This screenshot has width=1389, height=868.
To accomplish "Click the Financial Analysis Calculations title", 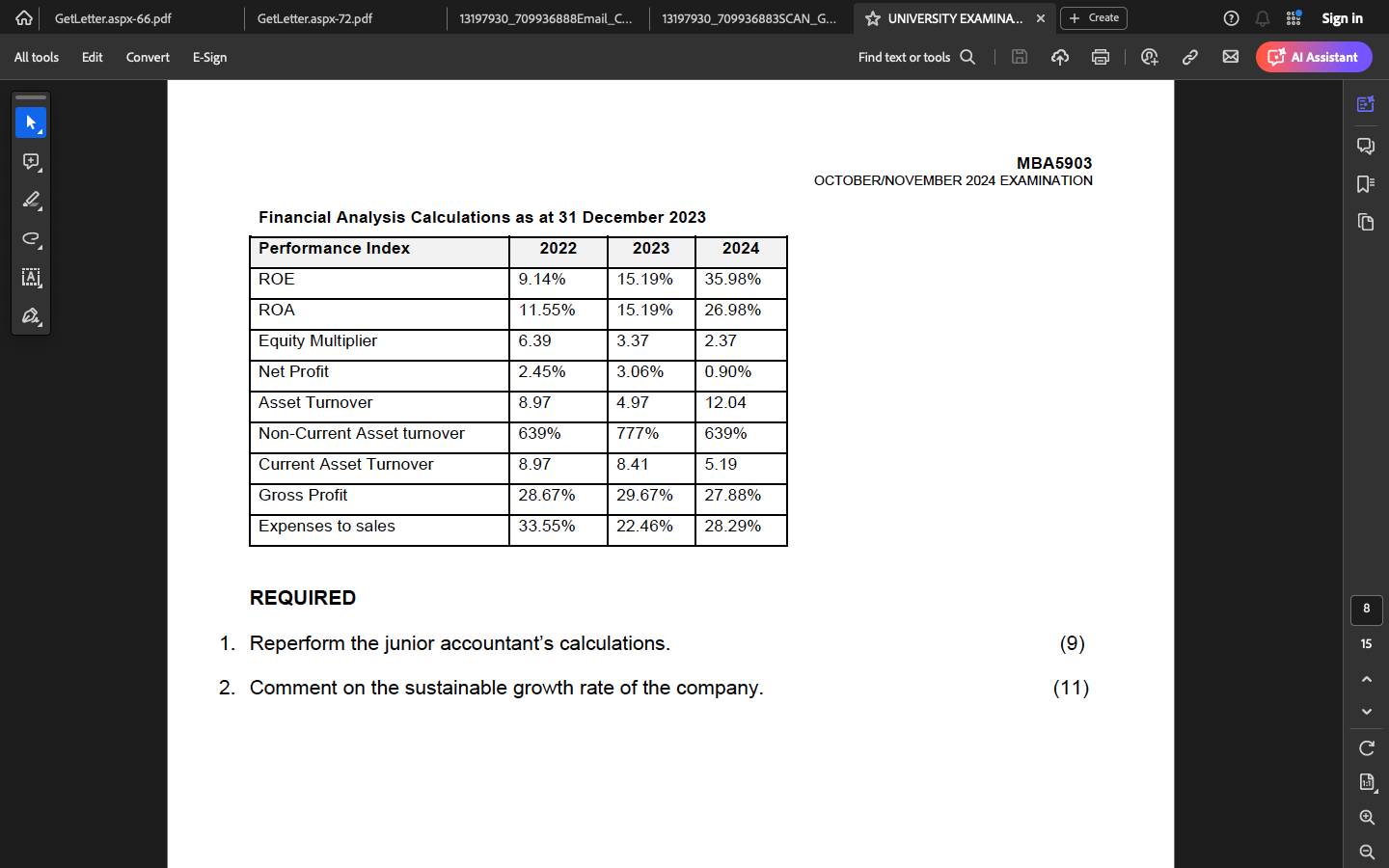I will coord(482,217).
